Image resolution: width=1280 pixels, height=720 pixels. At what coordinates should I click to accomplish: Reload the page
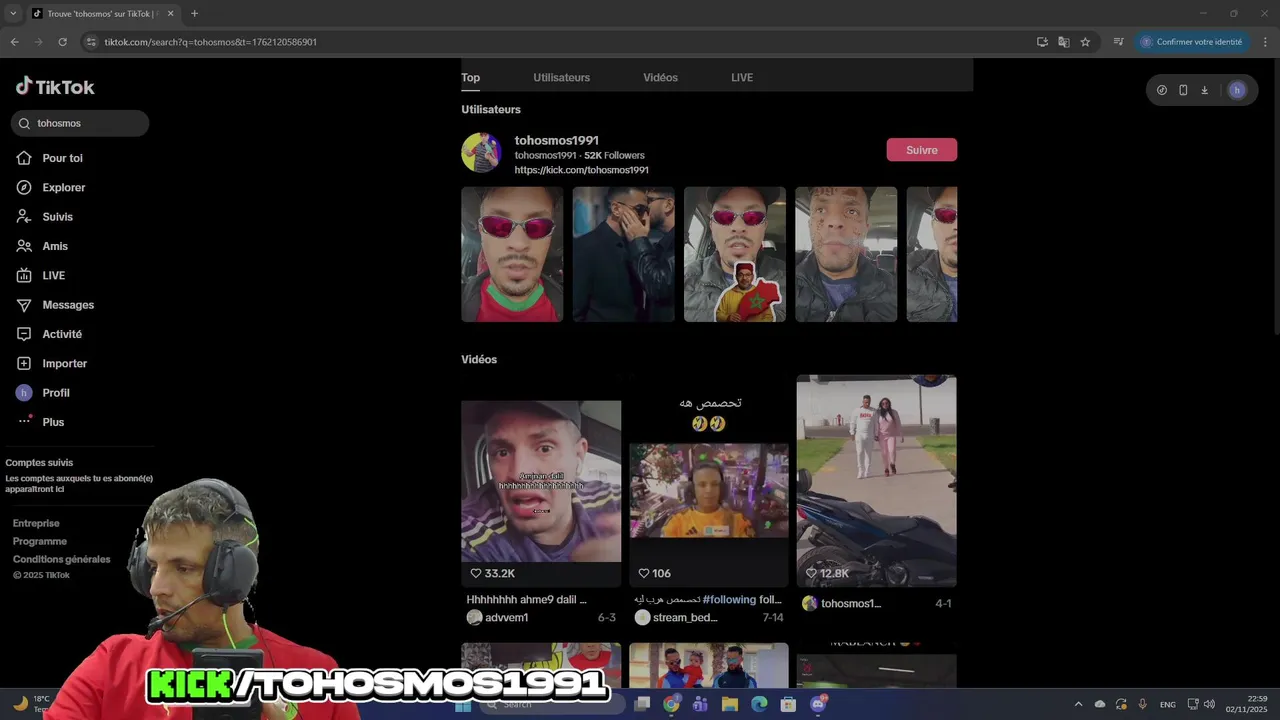62,42
